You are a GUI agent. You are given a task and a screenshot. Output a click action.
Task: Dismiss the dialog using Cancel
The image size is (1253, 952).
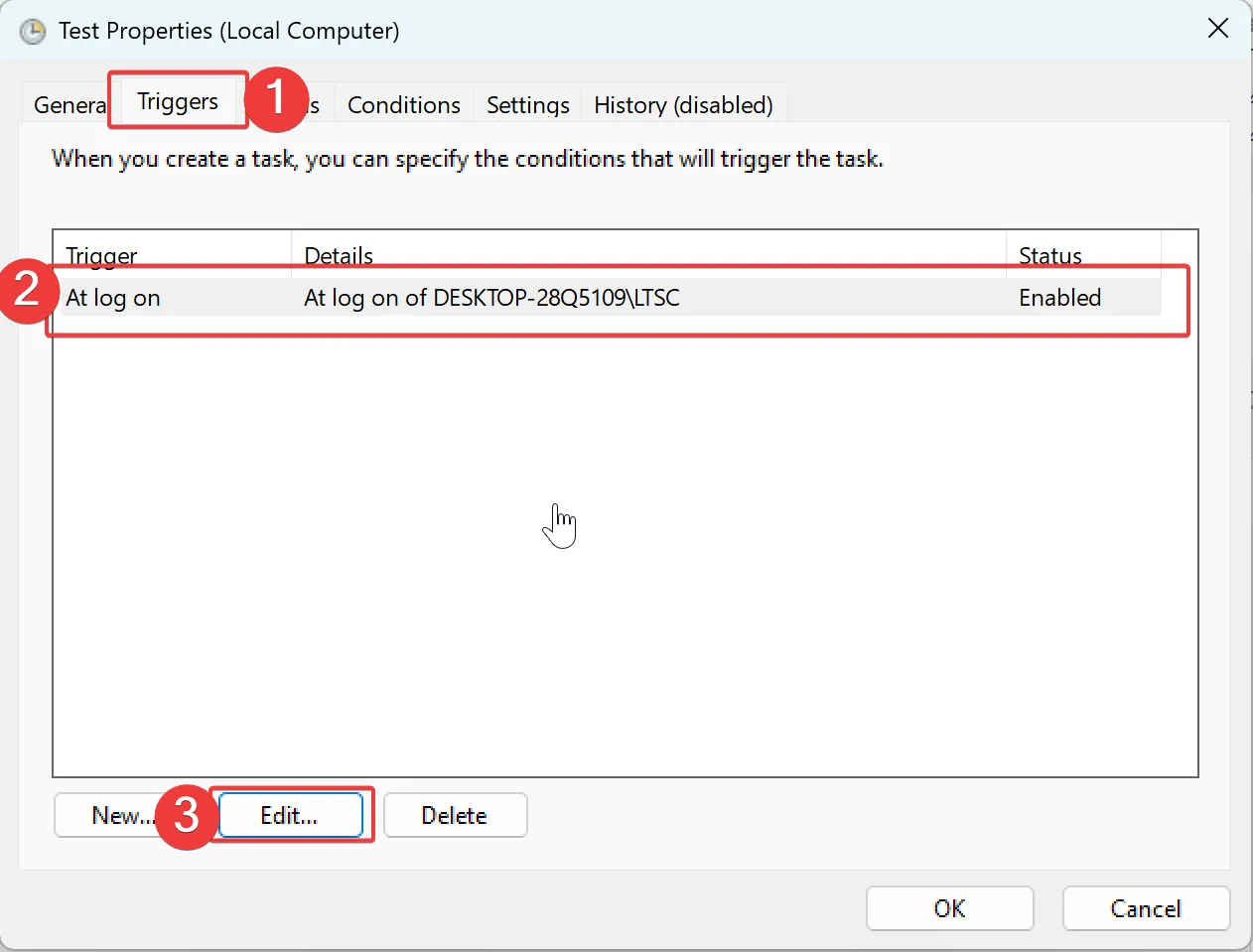1146,908
